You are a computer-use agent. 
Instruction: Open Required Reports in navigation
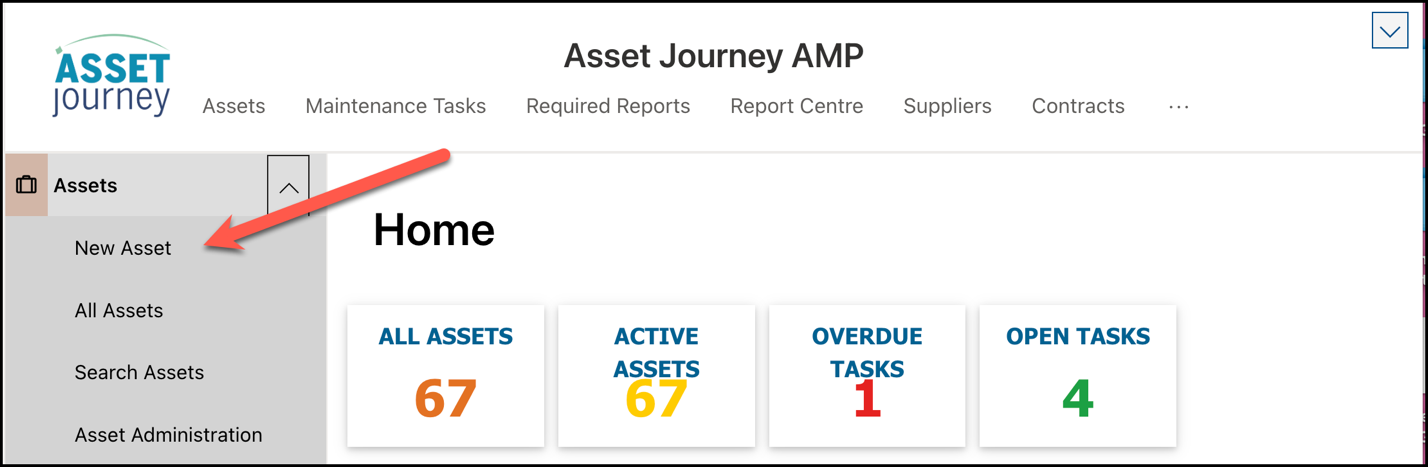pyautogui.click(x=608, y=106)
